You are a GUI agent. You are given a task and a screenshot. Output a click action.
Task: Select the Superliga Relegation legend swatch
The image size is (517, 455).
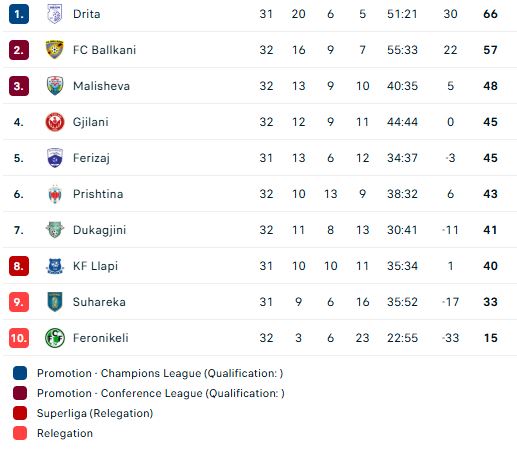tap(20, 413)
